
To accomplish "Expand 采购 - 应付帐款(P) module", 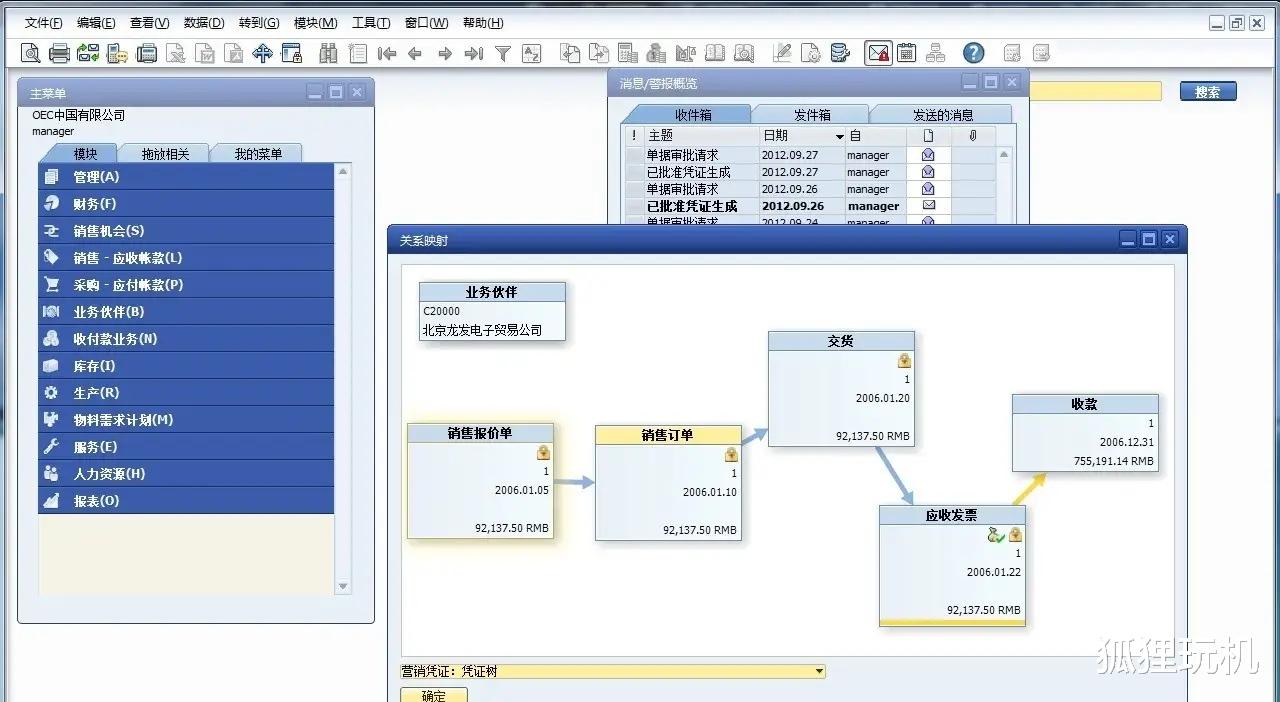I will [186, 285].
